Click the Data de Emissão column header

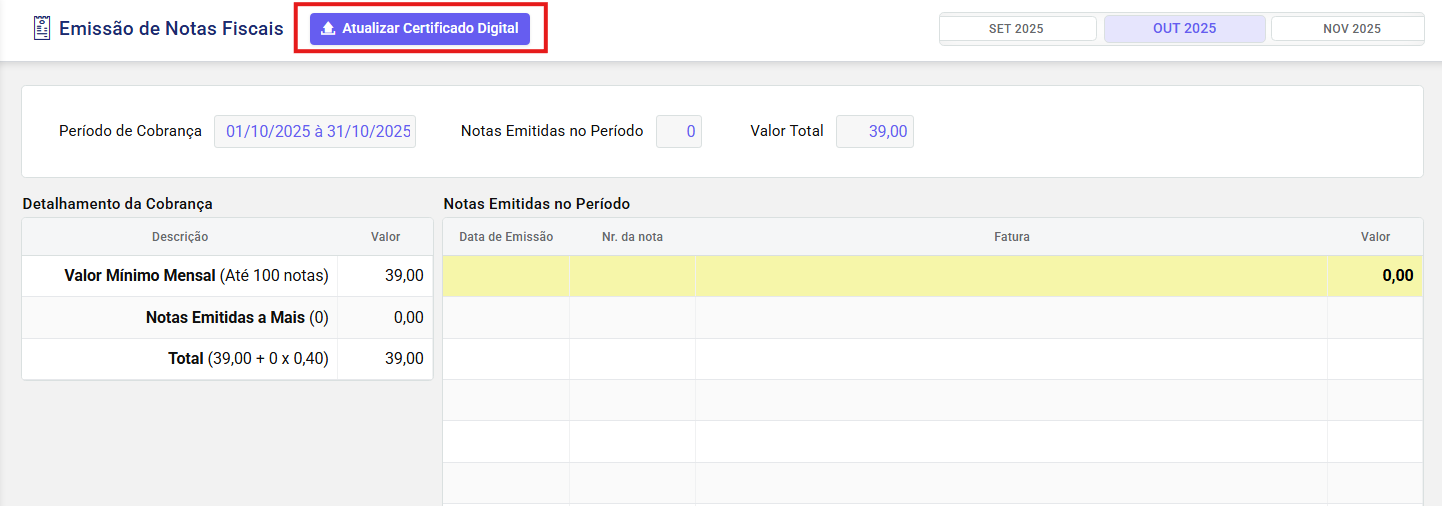(506, 237)
